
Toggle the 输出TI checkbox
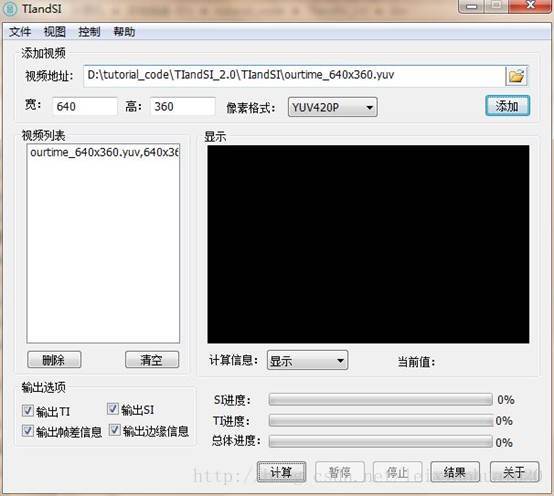point(28,411)
